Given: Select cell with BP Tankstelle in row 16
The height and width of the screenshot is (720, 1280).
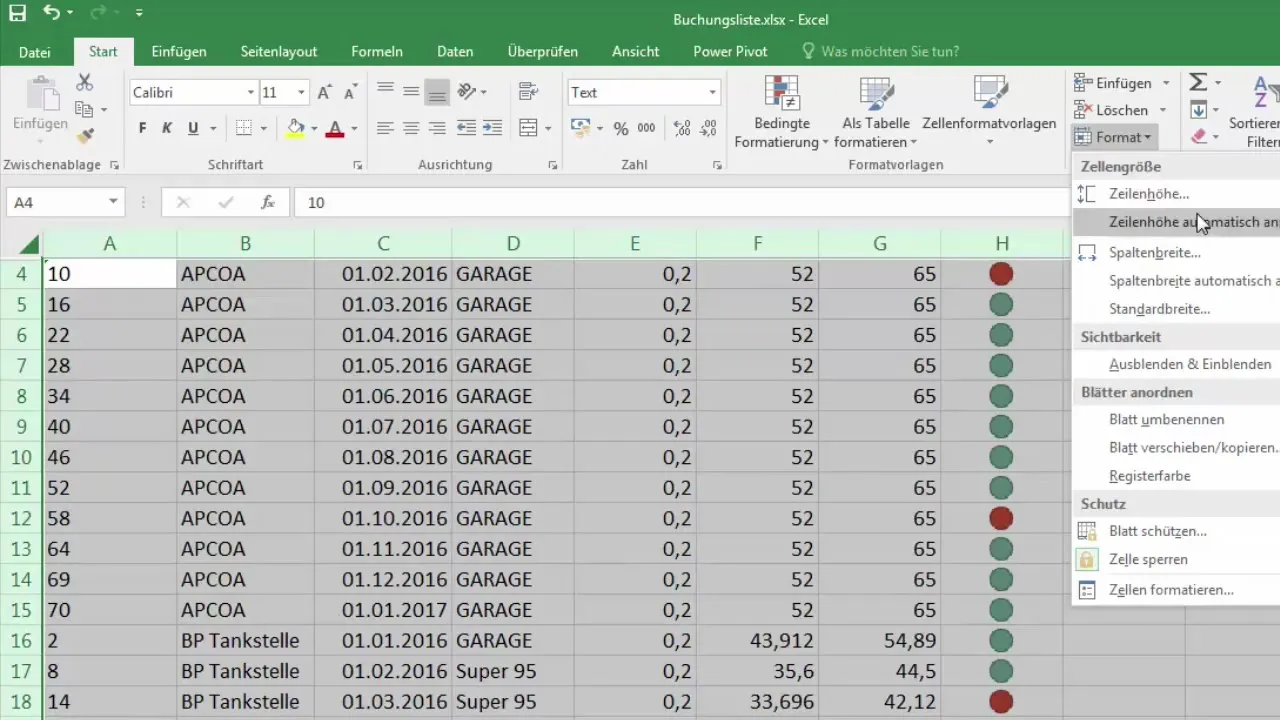Looking at the screenshot, I should click(x=245, y=640).
